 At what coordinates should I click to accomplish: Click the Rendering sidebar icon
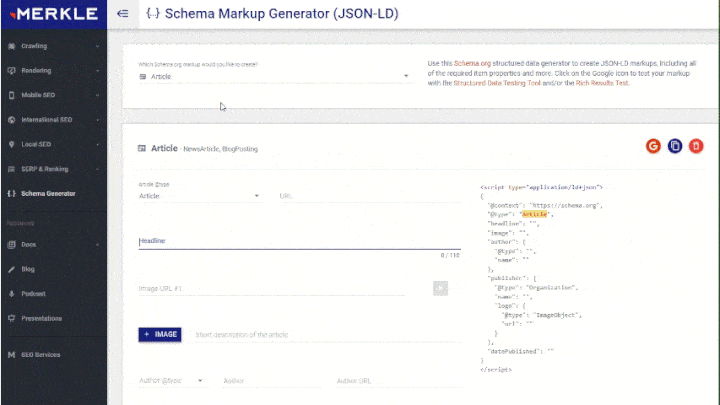(11, 70)
